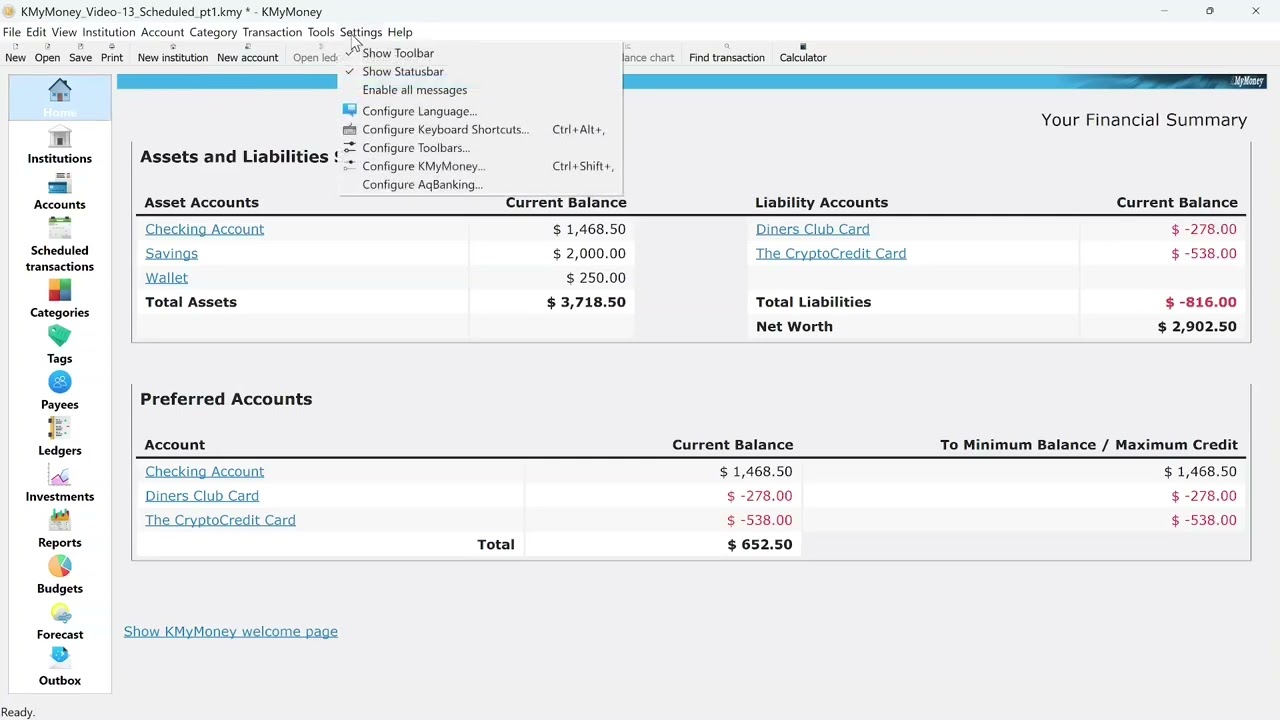Open the Budgets view
This screenshot has width=1280, height=720.
[x=60, y=576]
